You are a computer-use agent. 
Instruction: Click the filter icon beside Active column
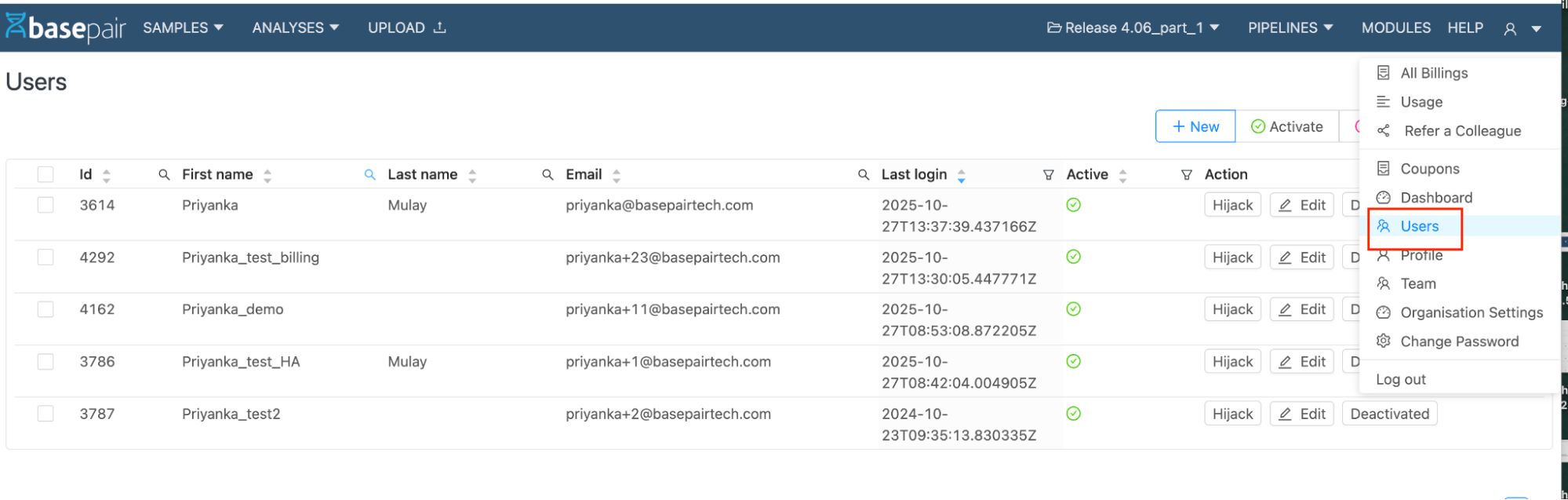click(x=1048, y=175)
